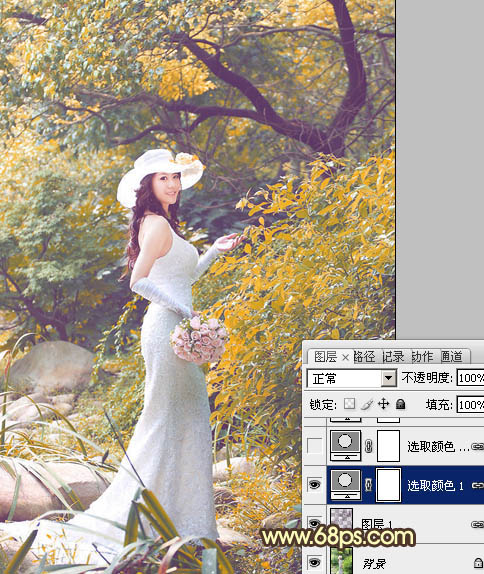Click adjustment thumbnail of hidden 选取颜色… layer
This screenshot has height=574, width=484.
345,446
